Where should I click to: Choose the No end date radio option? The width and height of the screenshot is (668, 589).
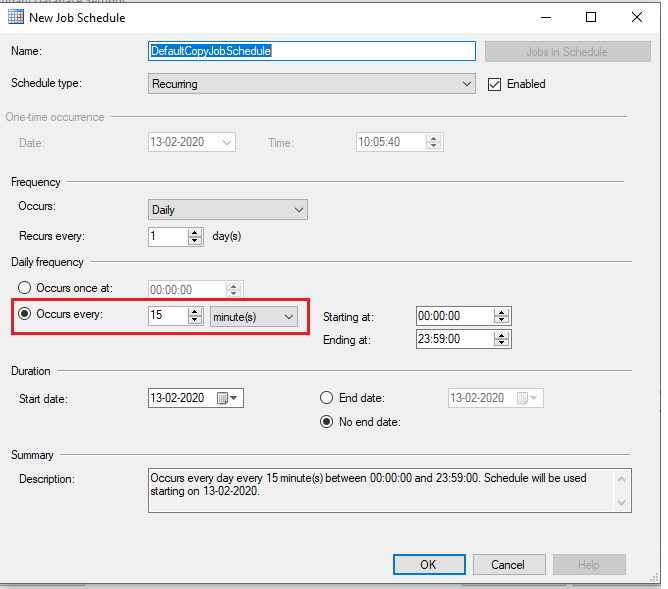point(326,422)
